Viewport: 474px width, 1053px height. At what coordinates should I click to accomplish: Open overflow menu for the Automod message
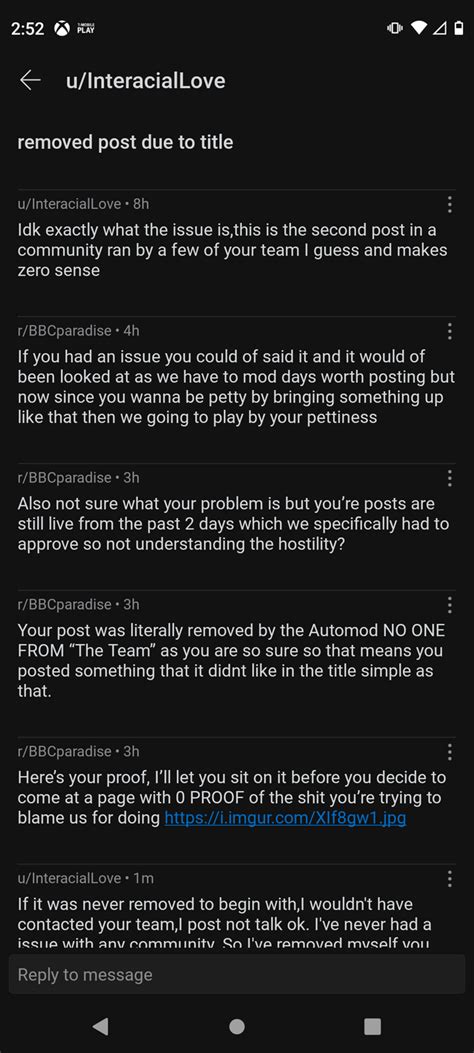[x=449, y=604]
